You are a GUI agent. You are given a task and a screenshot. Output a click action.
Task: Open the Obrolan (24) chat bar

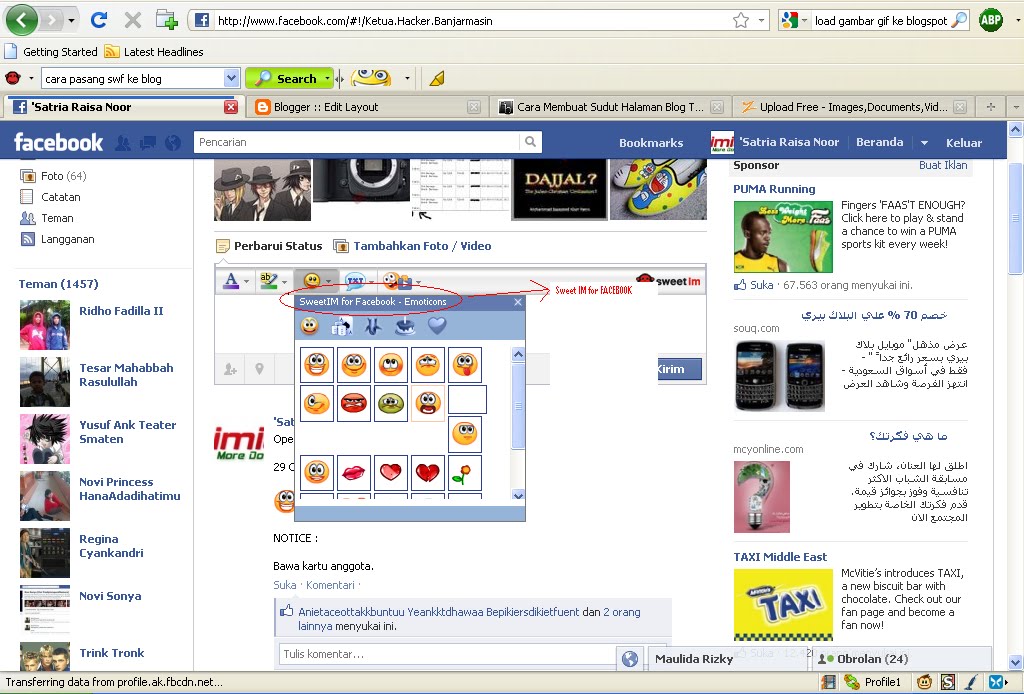click(x=901, y=659)
